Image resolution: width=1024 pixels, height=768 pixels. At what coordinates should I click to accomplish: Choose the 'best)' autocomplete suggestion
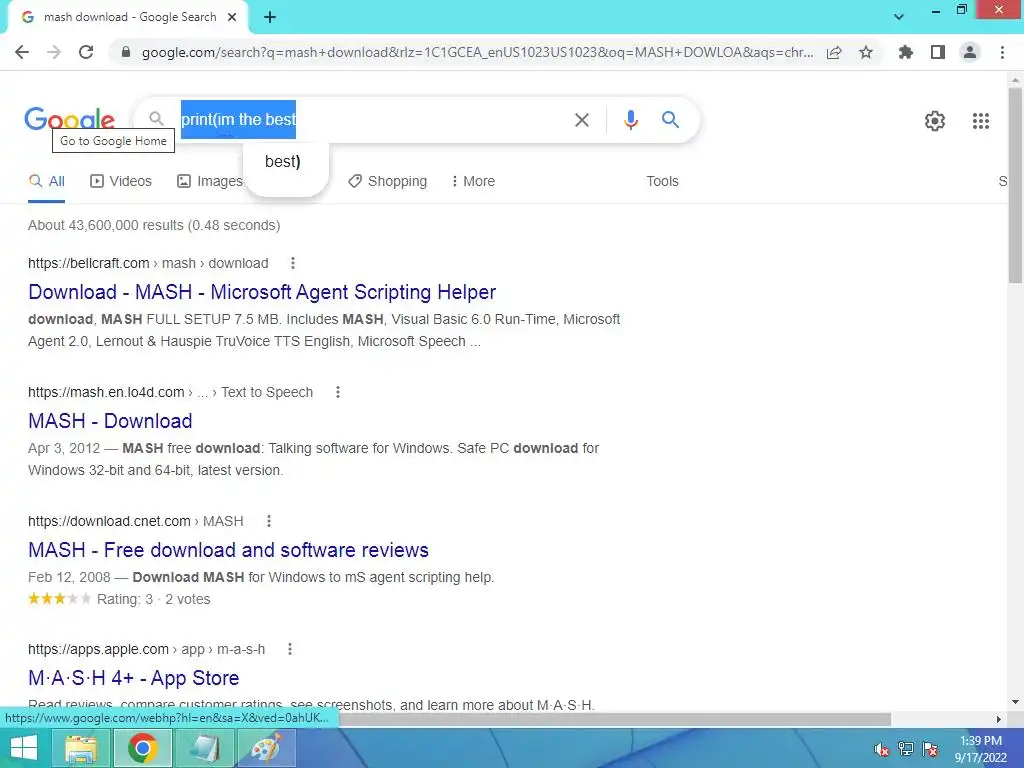coord(283,161)
